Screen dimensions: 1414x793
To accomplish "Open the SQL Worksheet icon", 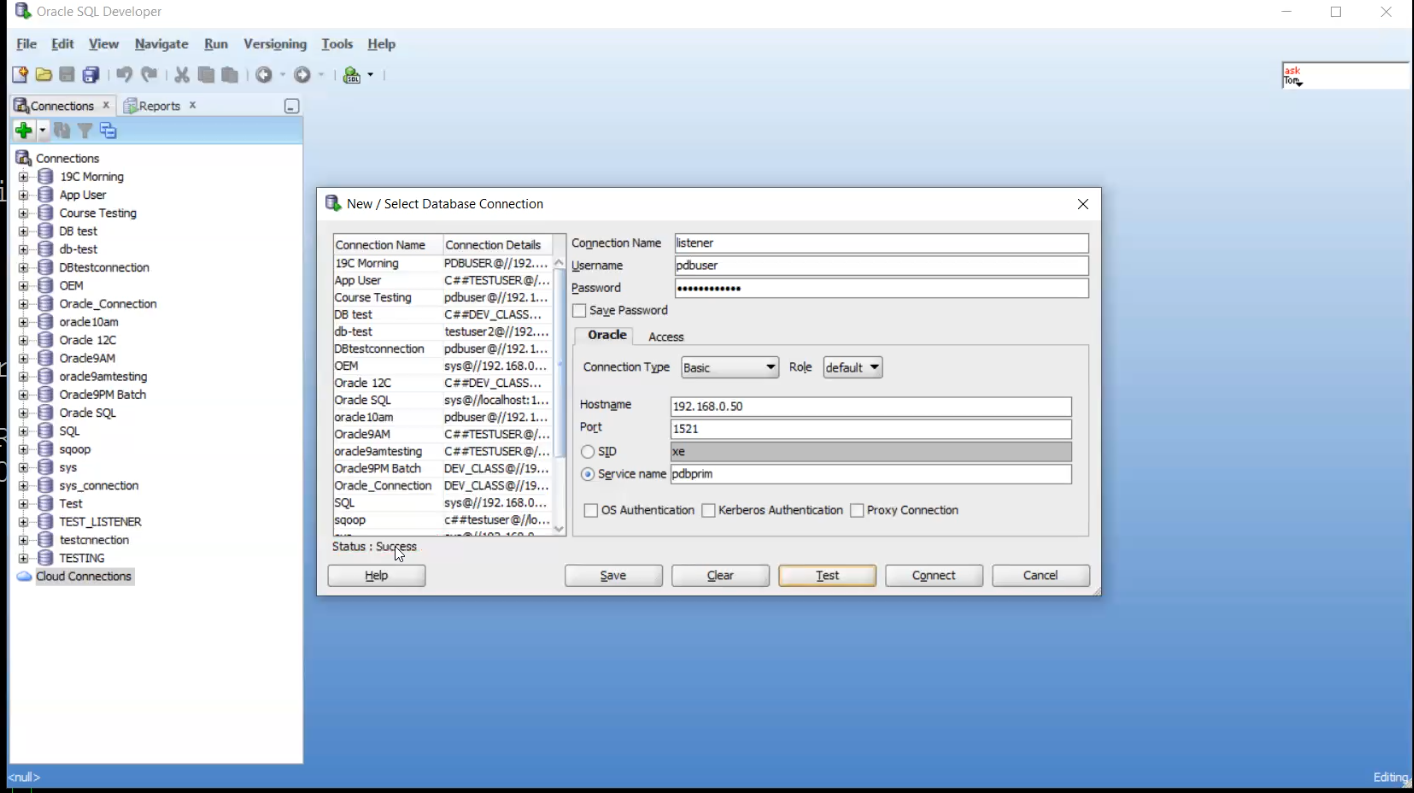I will click(x=352, y=75).
